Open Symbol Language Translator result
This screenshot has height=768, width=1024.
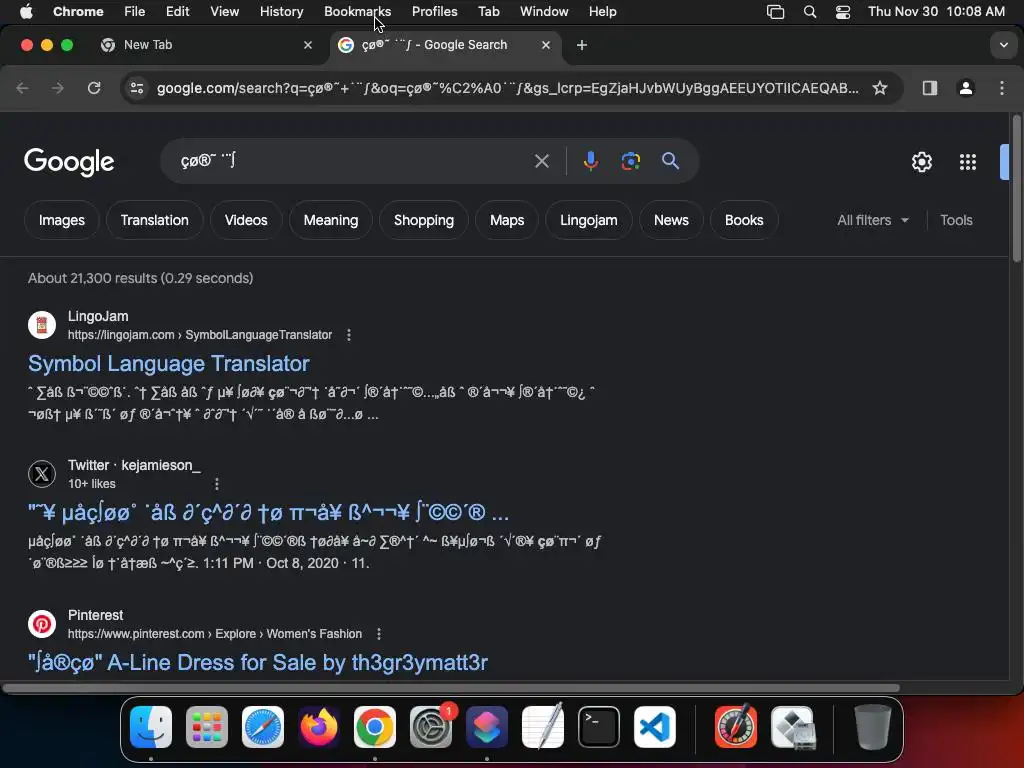(168, 363)
